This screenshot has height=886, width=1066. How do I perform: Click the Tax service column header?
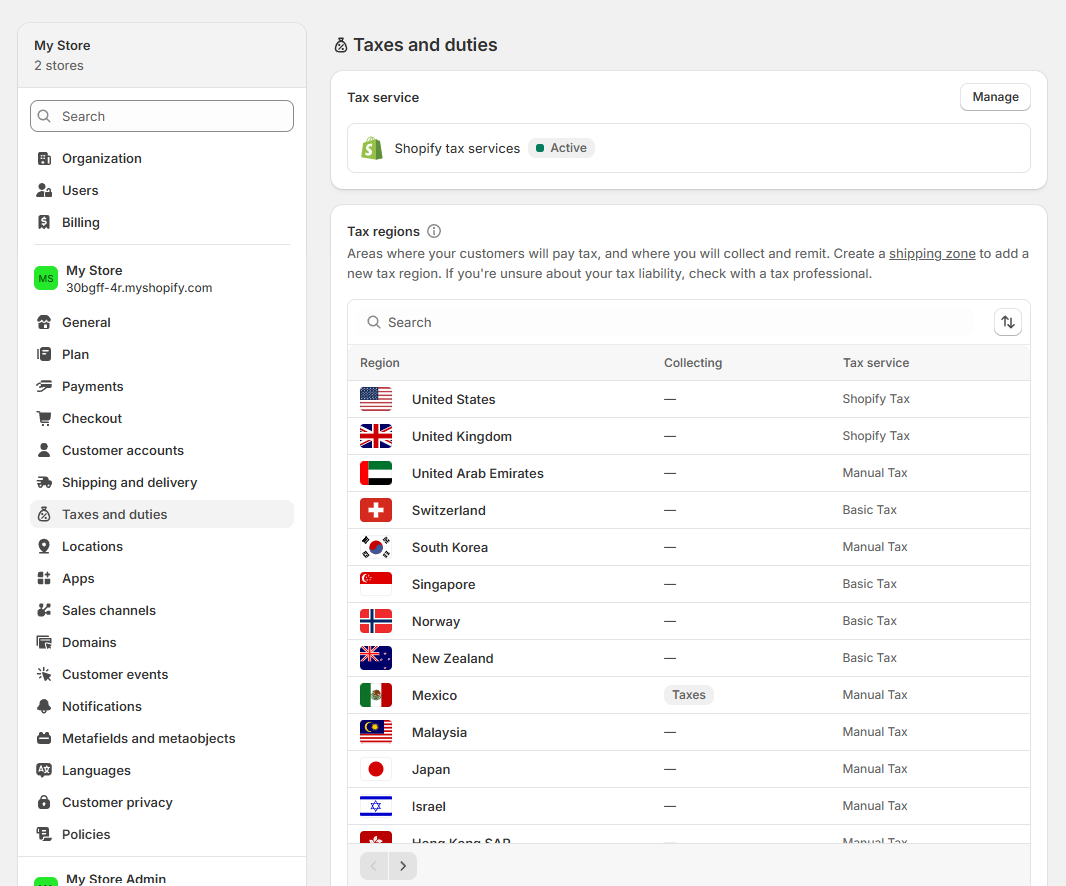pos(876,363)
